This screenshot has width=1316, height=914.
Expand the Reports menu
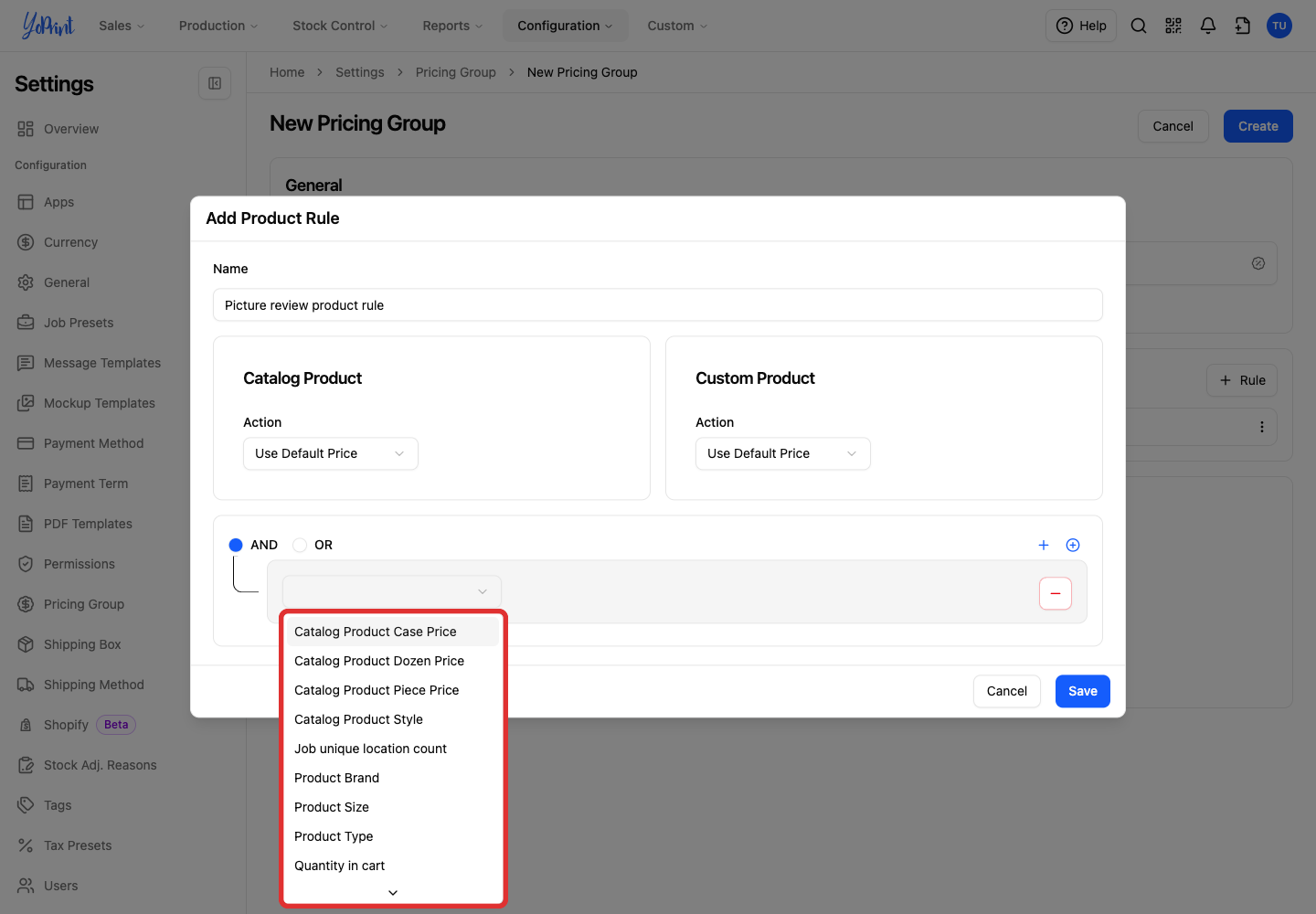(x=452, y=26)
